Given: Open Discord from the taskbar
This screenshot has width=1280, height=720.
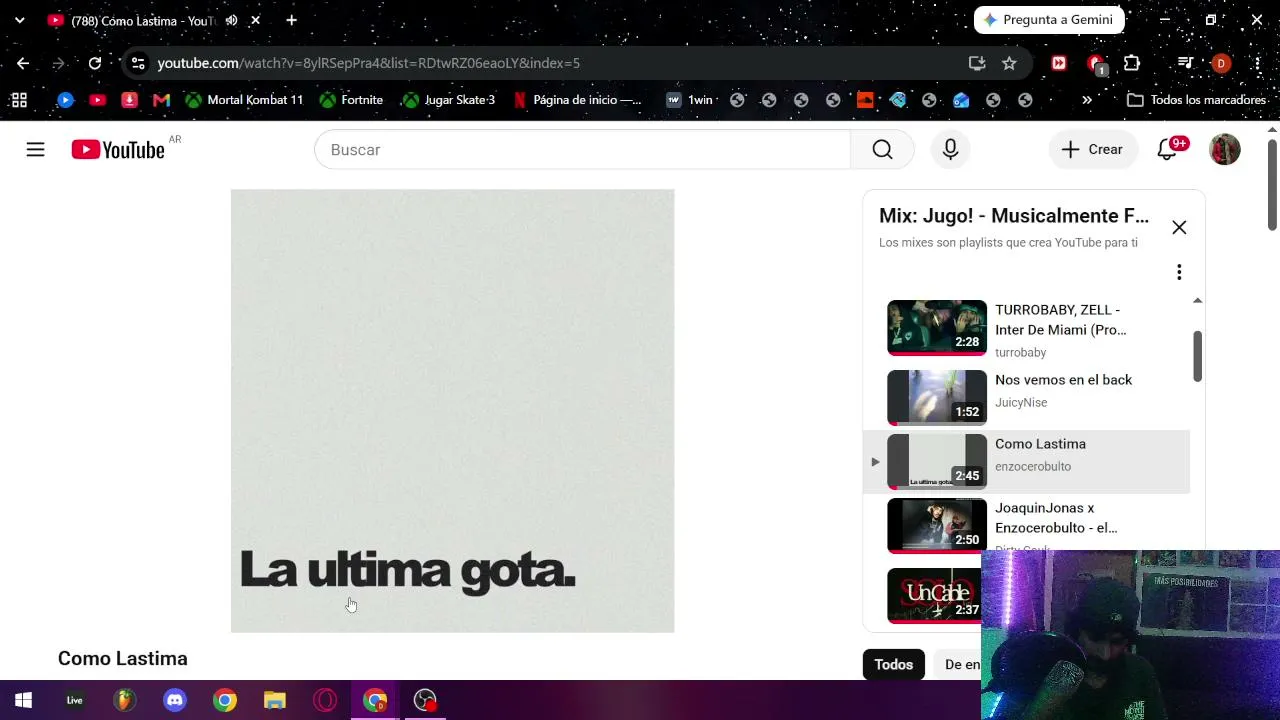Looking at the screenshot, I should pos(175,700).
